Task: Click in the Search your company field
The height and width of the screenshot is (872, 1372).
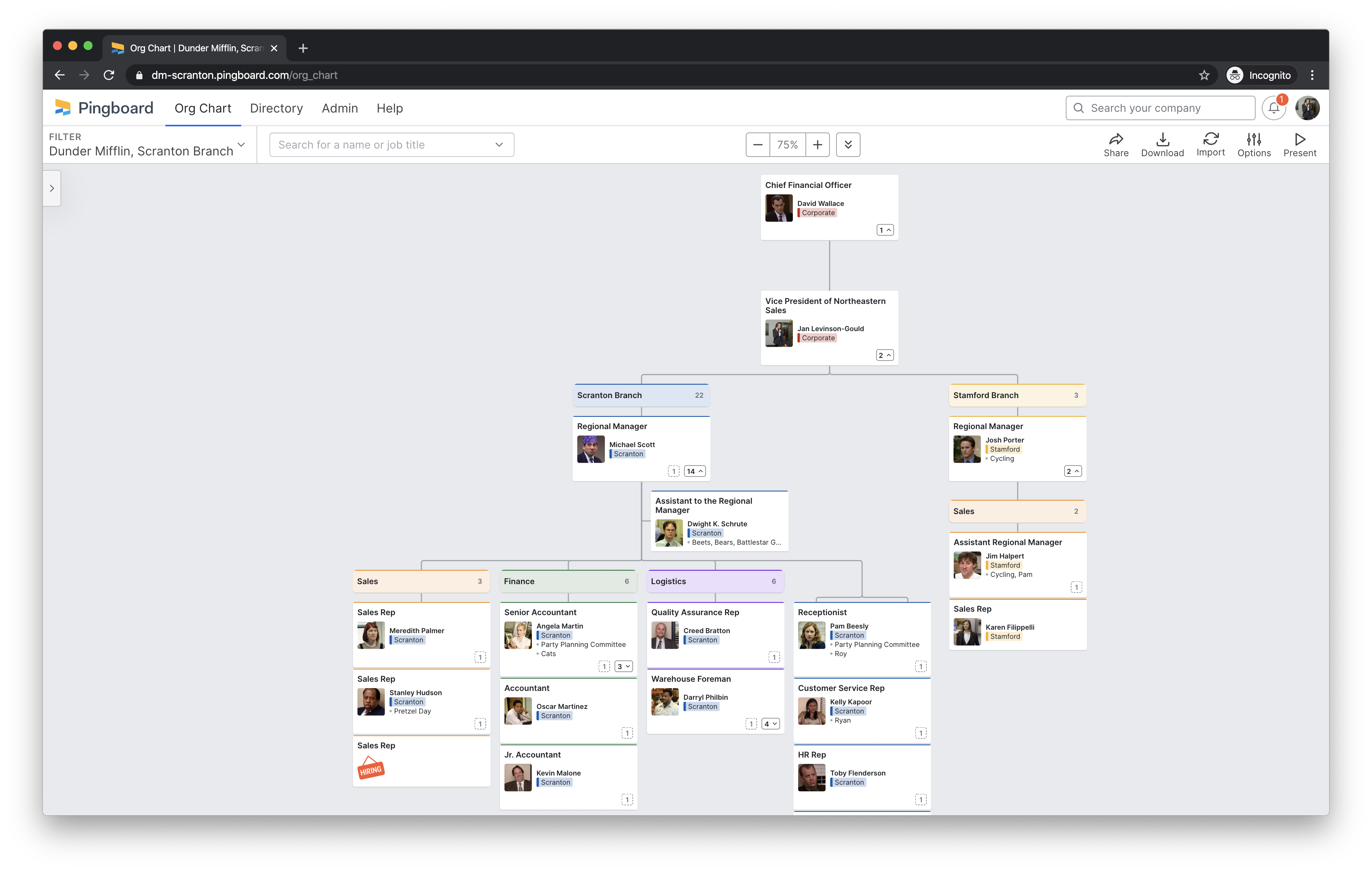Action: [1160, 108]
